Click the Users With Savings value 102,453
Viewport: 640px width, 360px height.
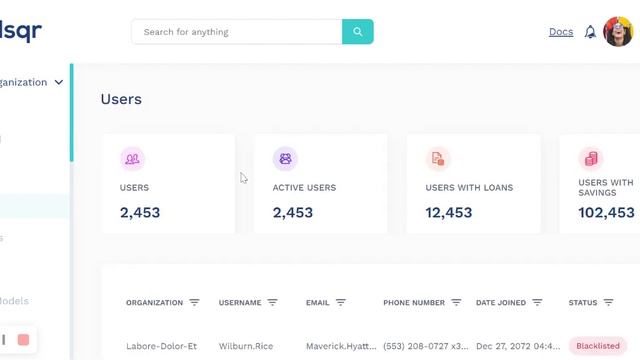point(606,213)
